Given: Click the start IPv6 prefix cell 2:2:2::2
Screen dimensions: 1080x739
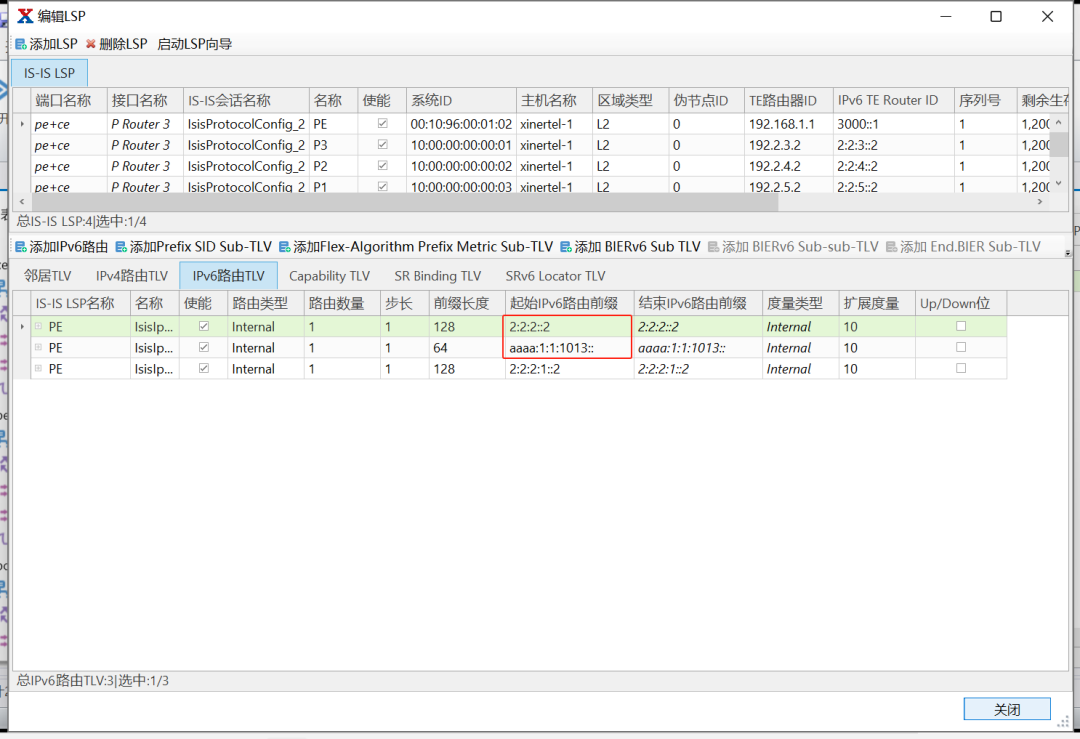Looking at the screenshot, I should coord(567,327).
